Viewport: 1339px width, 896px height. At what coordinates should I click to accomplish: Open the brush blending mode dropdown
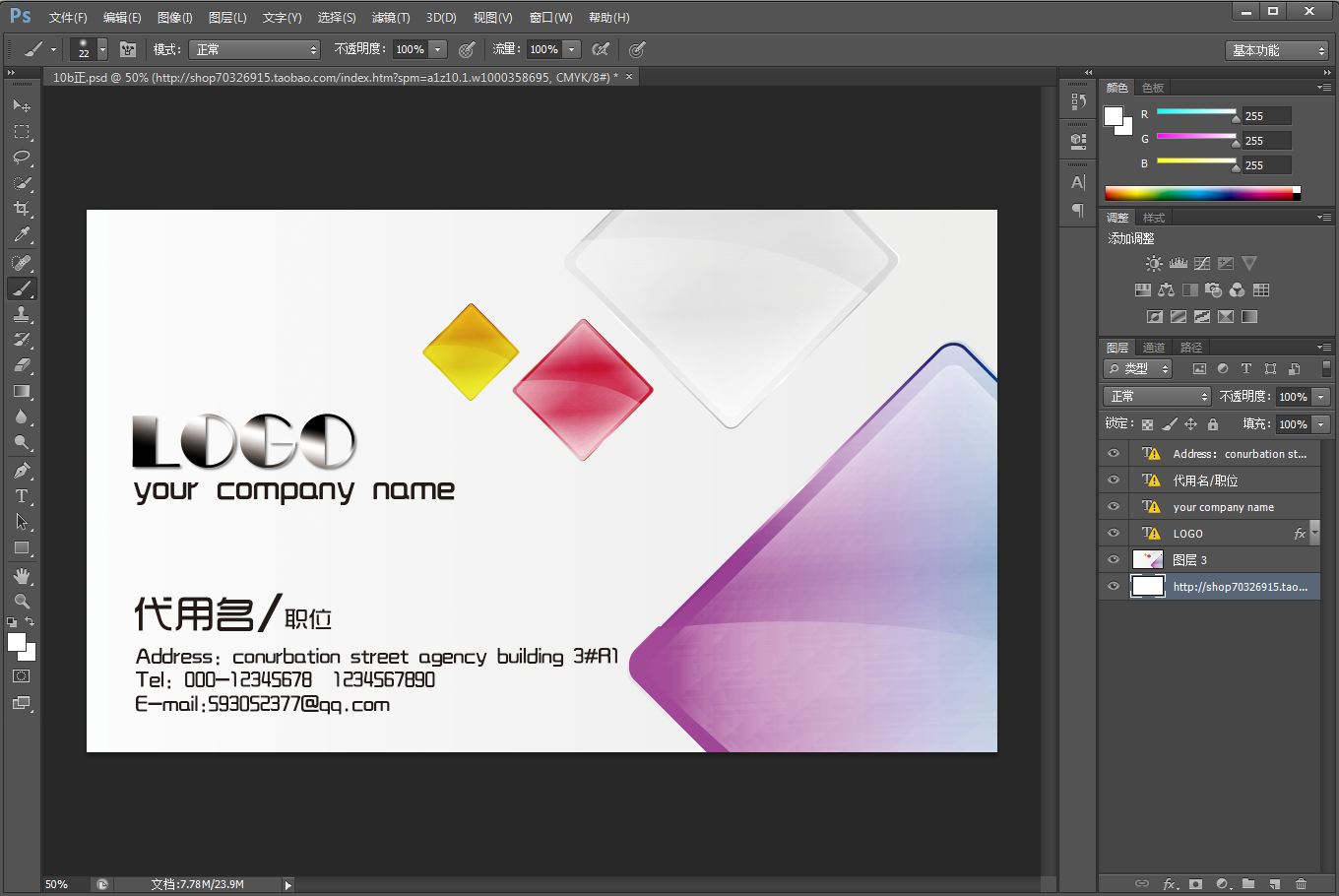(256, 49)
